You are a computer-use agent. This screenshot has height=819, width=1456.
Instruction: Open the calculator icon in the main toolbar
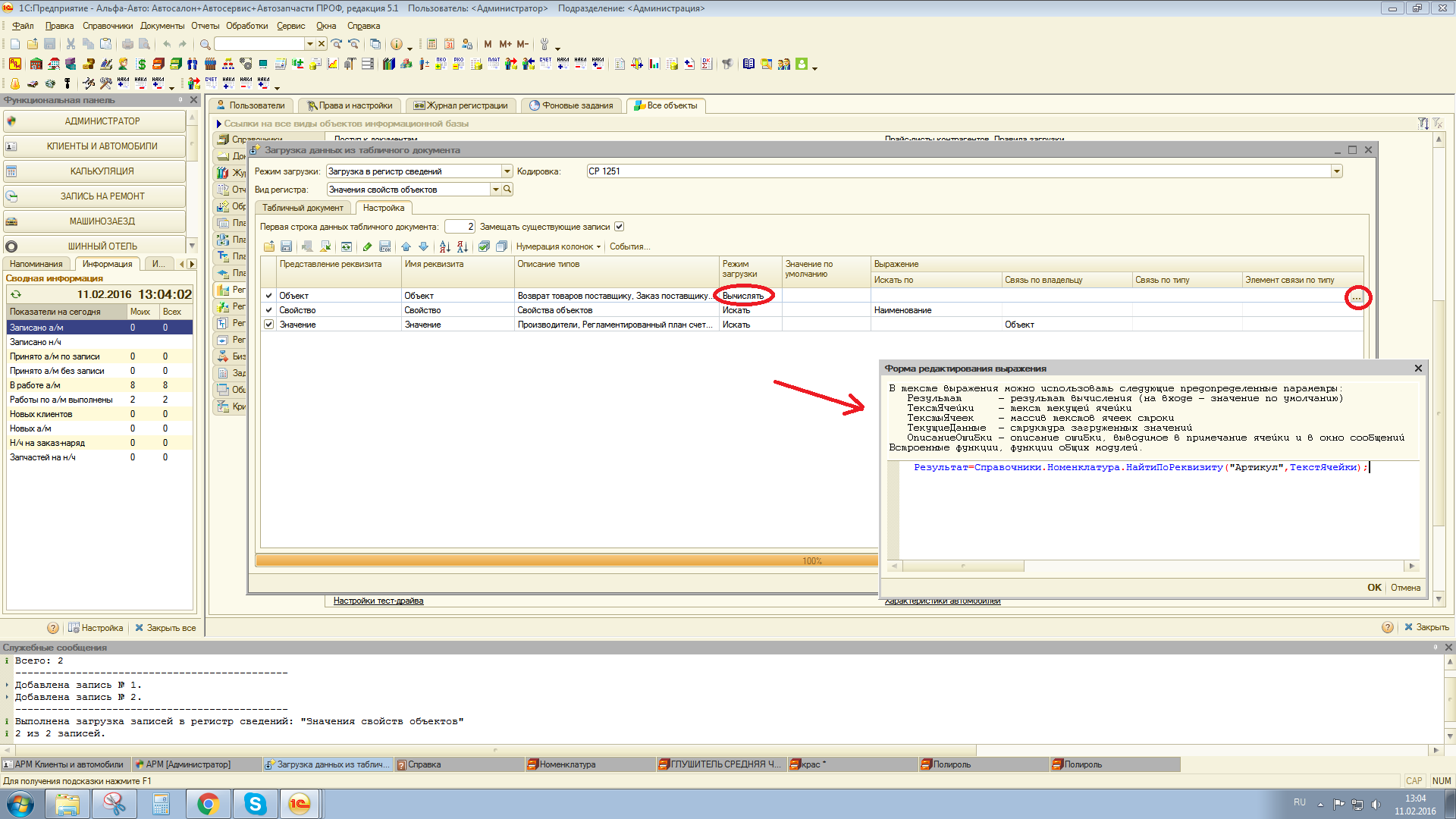(x=431, y=44)
